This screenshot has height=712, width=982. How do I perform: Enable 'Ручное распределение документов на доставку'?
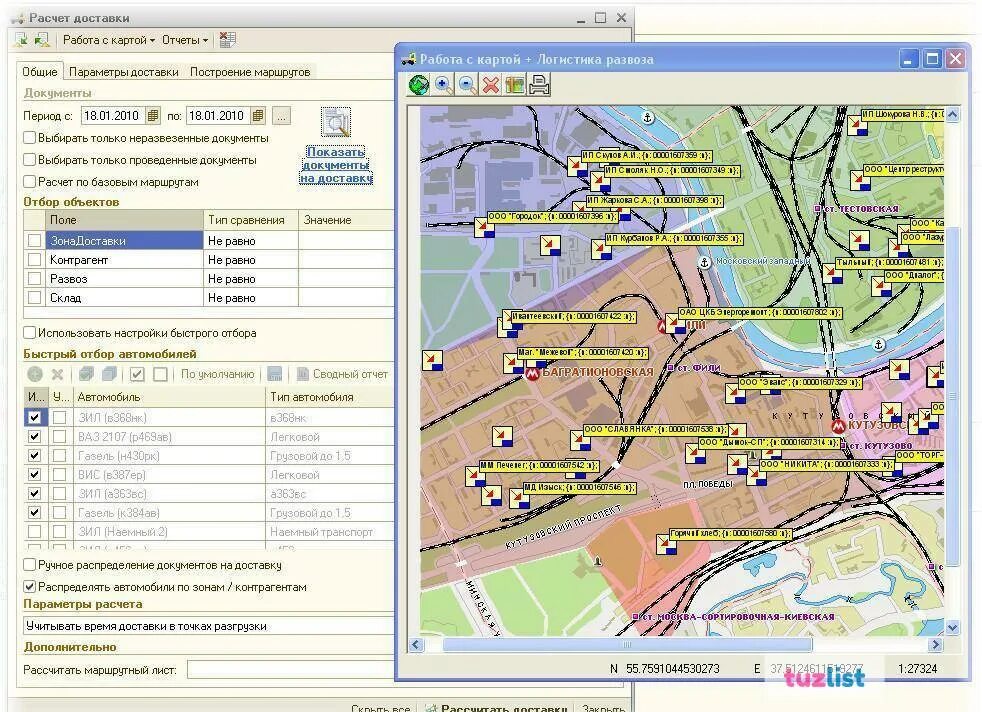(29, 565)
